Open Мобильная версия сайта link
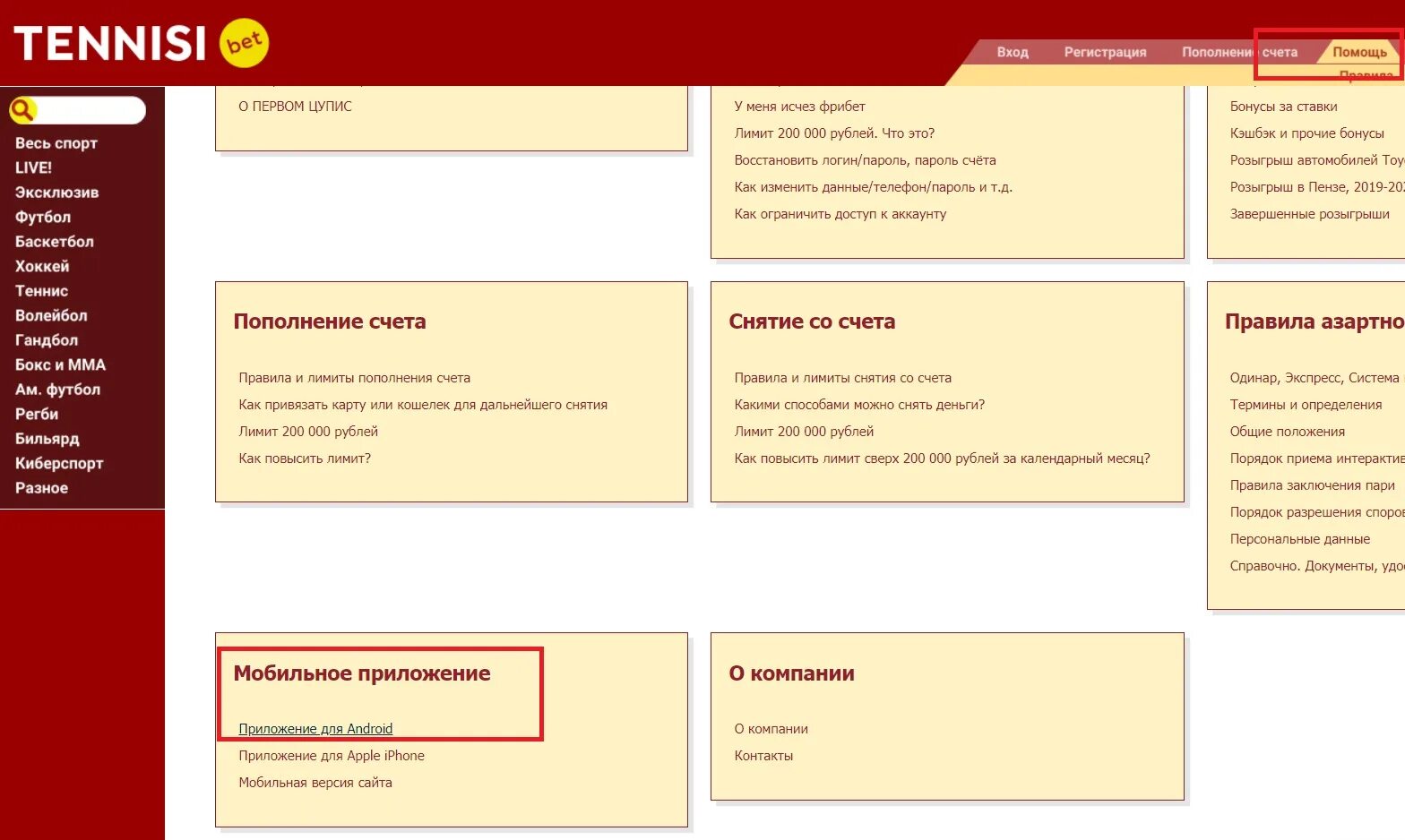The width and height of the screenshot is (1405, 840). [x=315, y=783]
